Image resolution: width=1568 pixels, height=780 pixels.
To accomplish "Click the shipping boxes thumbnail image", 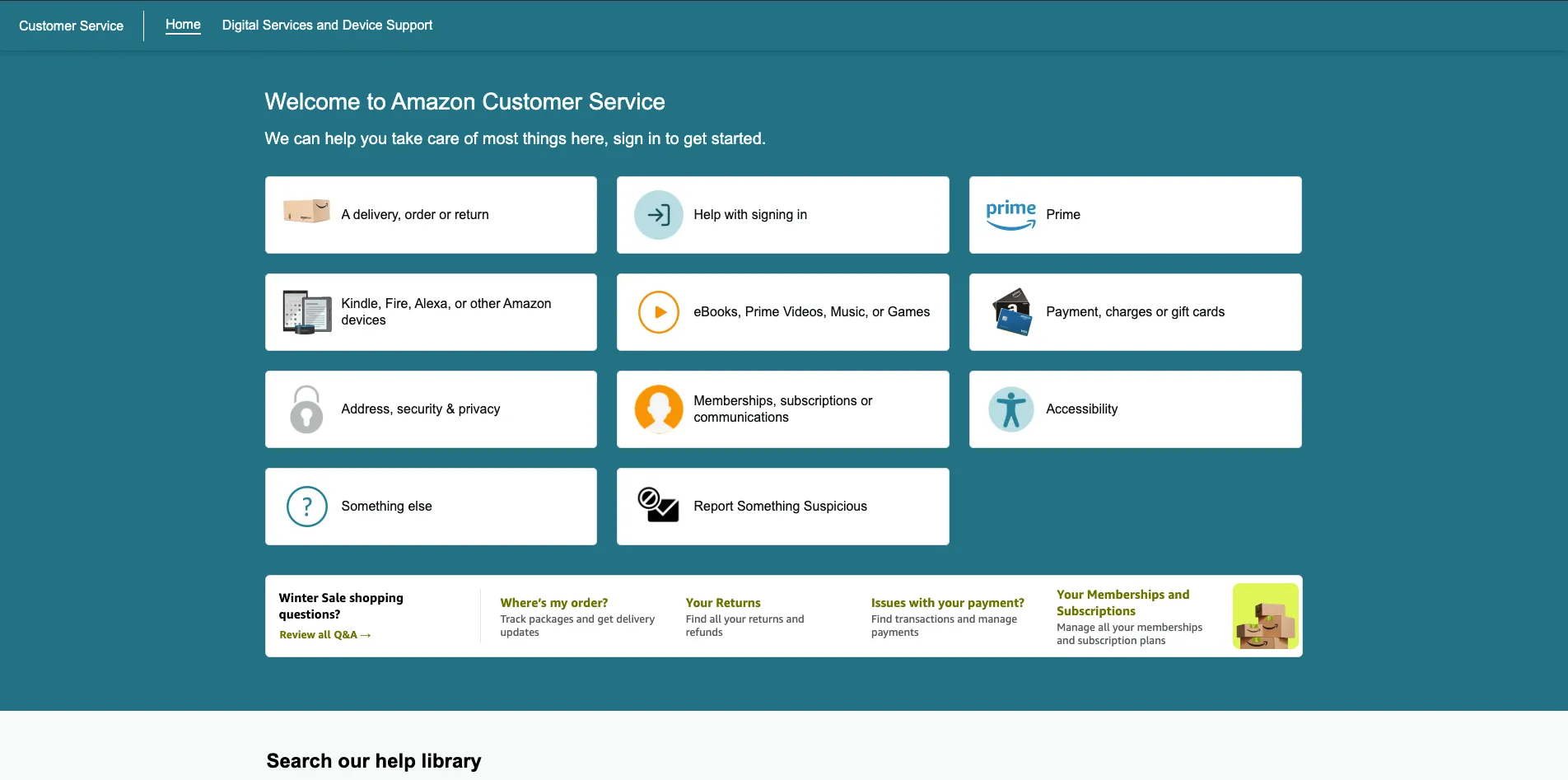I will coord(1264,615).
